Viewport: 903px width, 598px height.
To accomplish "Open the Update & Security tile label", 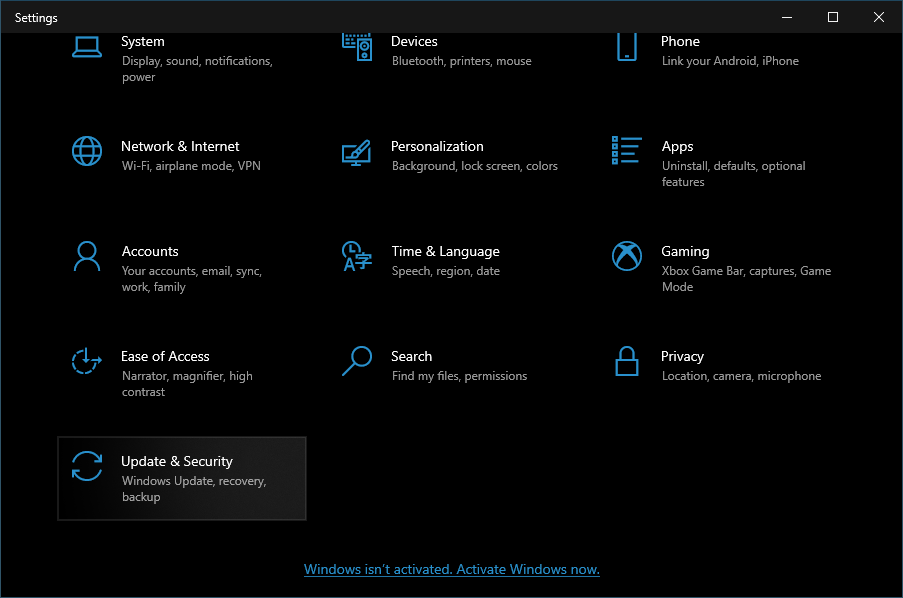I will [177, 461].
